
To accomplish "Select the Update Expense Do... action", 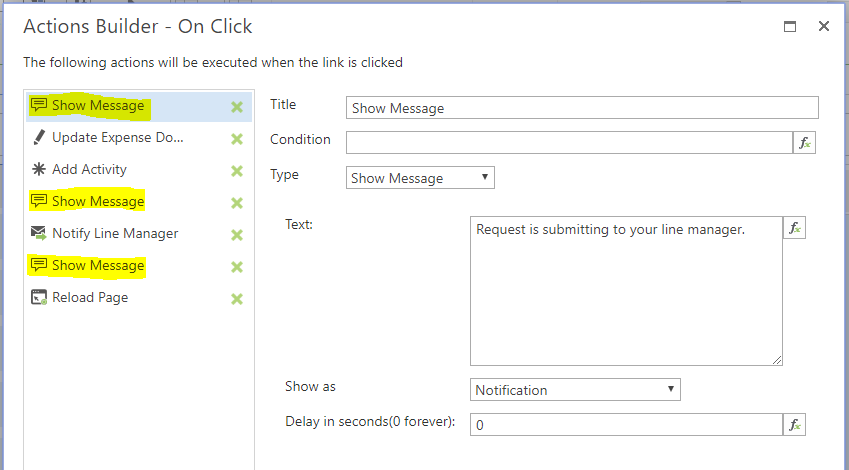I will tap(117, 138).
